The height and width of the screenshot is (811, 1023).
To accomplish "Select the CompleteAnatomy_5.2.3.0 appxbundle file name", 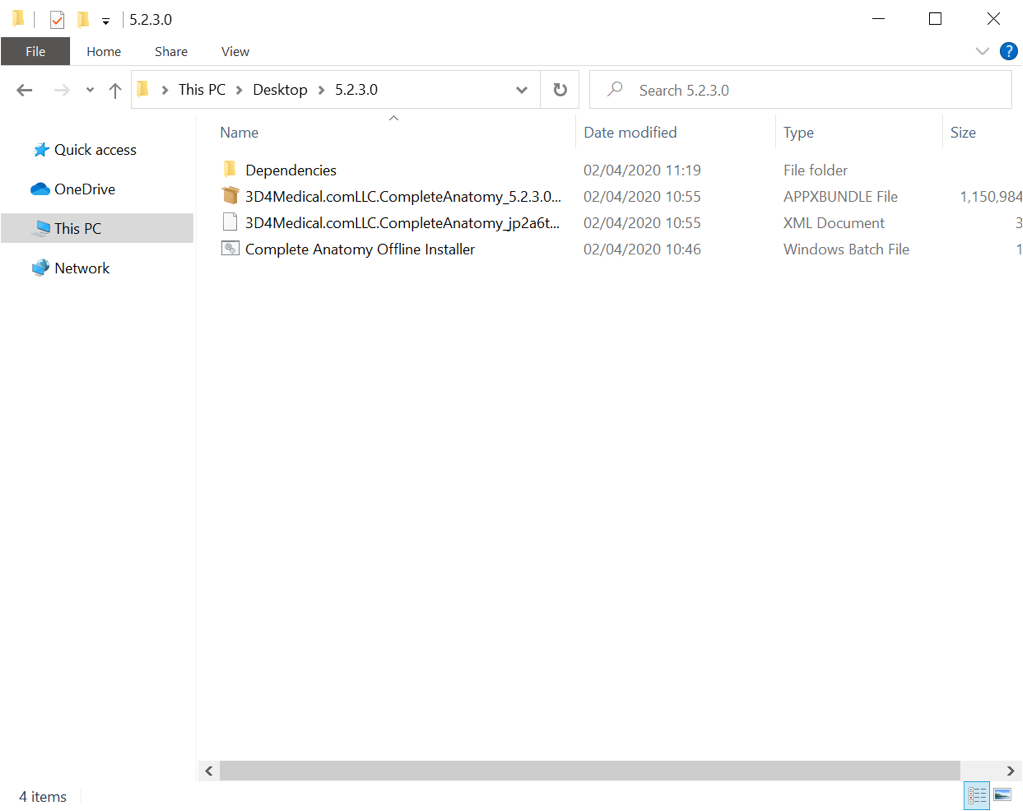I will 403,196.
